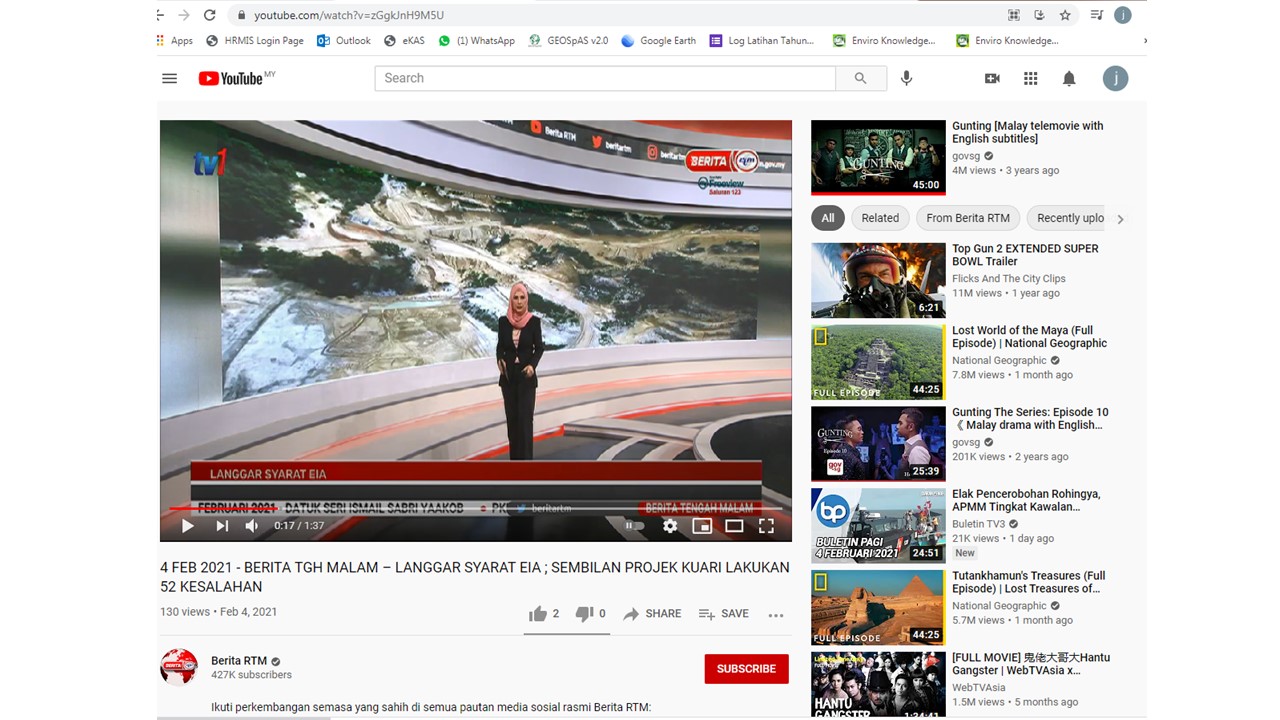Switch to miniplayer mode
The height and width of the screenshot is (720, 1280).
click(702, 526)
